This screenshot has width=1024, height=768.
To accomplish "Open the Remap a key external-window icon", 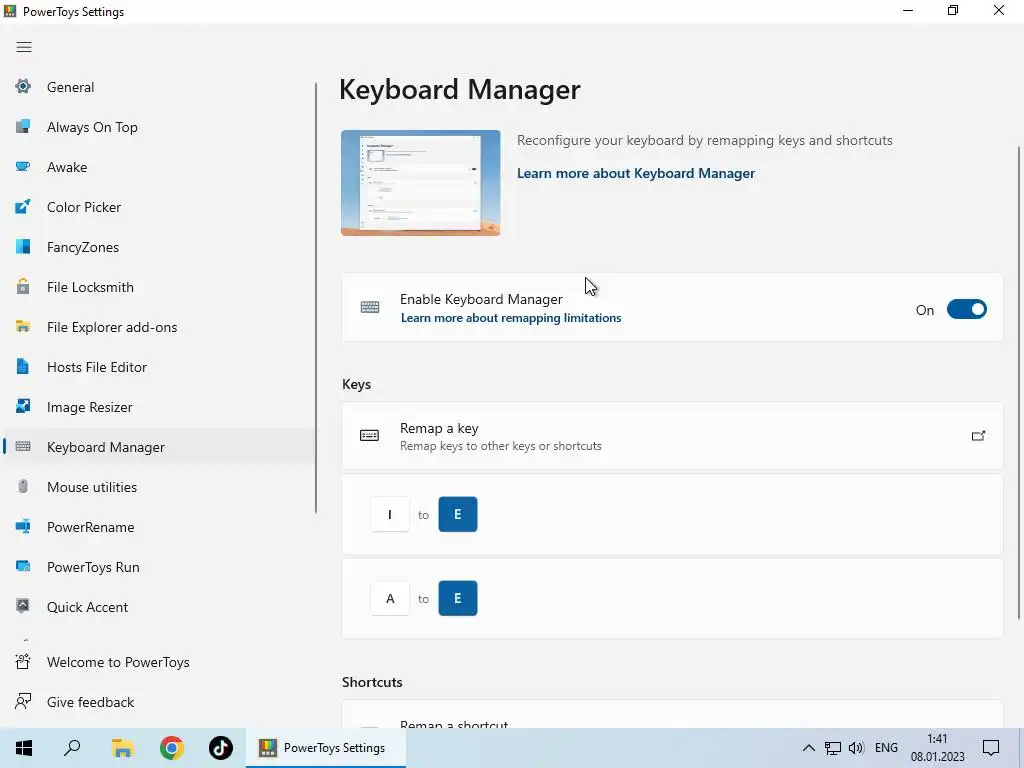I will coord(978,436).
